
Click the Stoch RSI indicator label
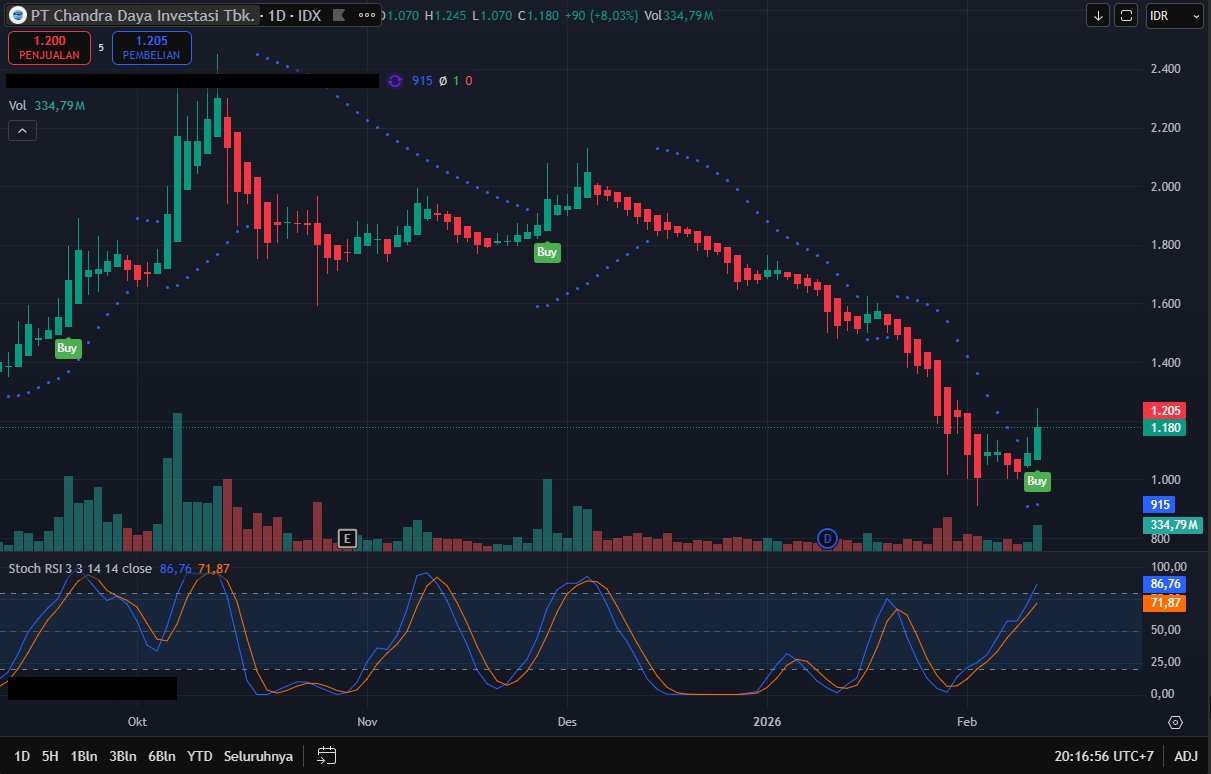[80, 568]
